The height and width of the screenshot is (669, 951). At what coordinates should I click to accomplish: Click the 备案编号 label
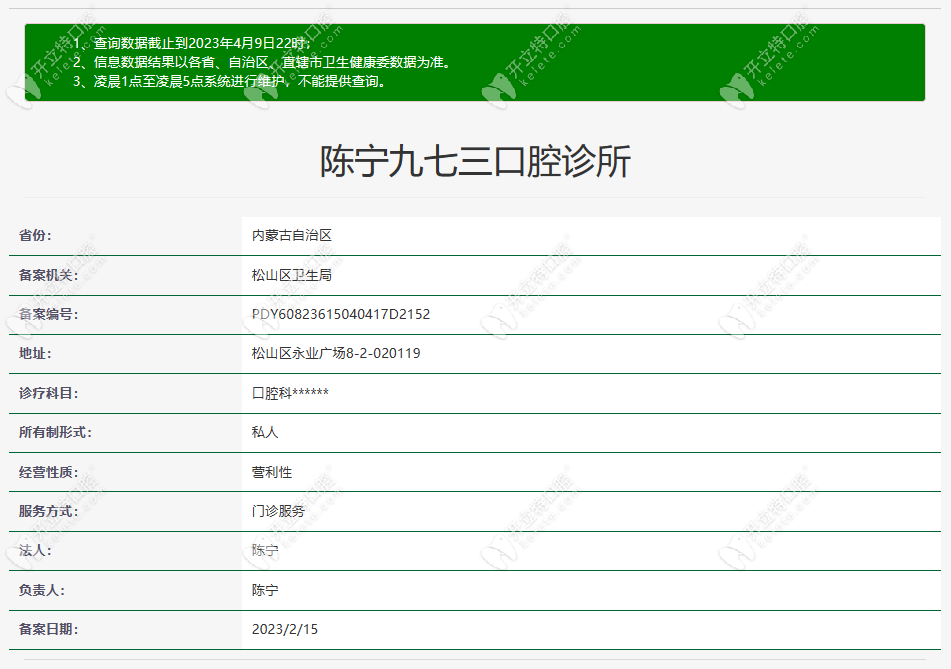coord(49,314)
